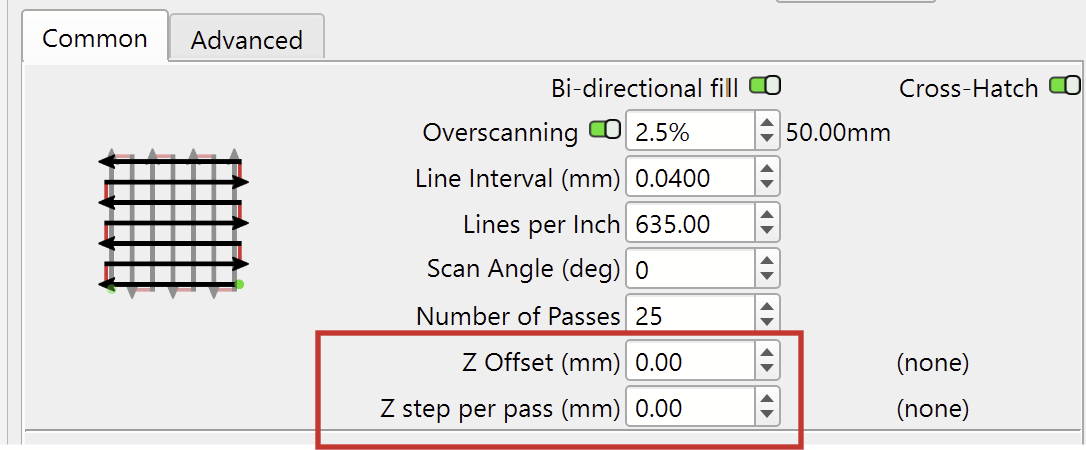Increase Z step per pass value
Viewport: 1086px width, 450px height.
[766, 399]
